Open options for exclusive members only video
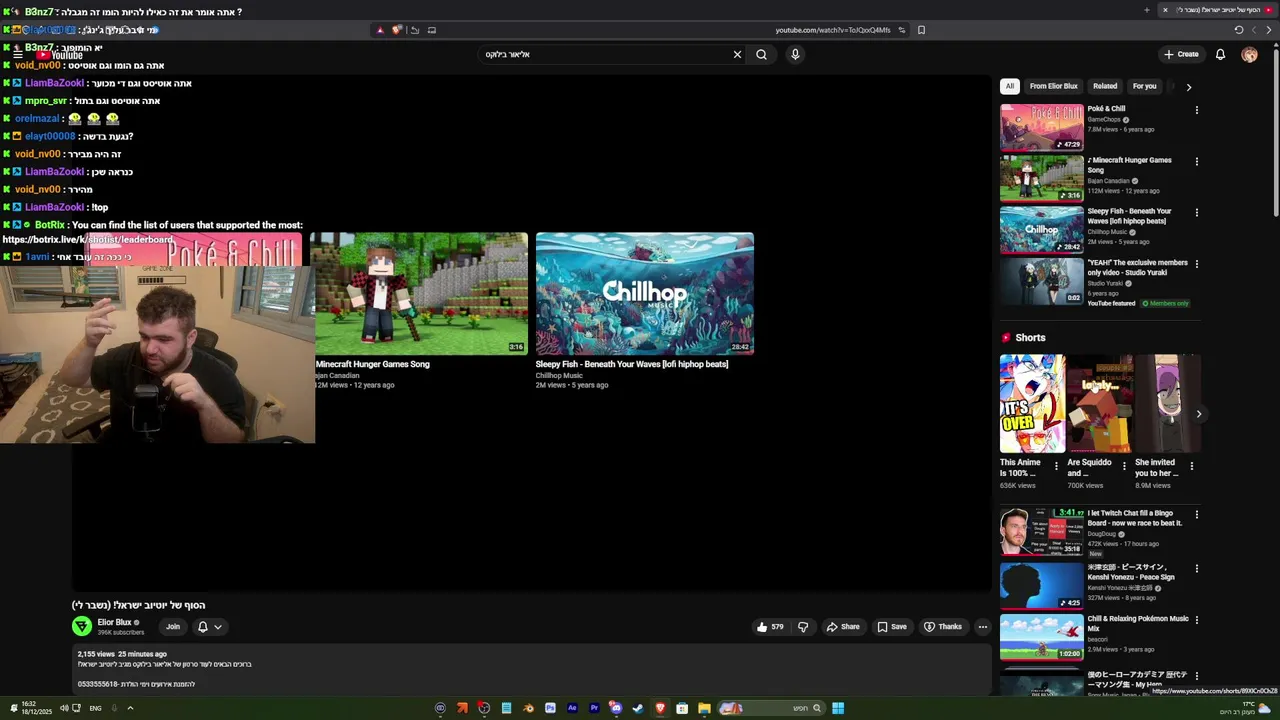The width and height of the screenshot is (1280, 720). pos(1196,264)
